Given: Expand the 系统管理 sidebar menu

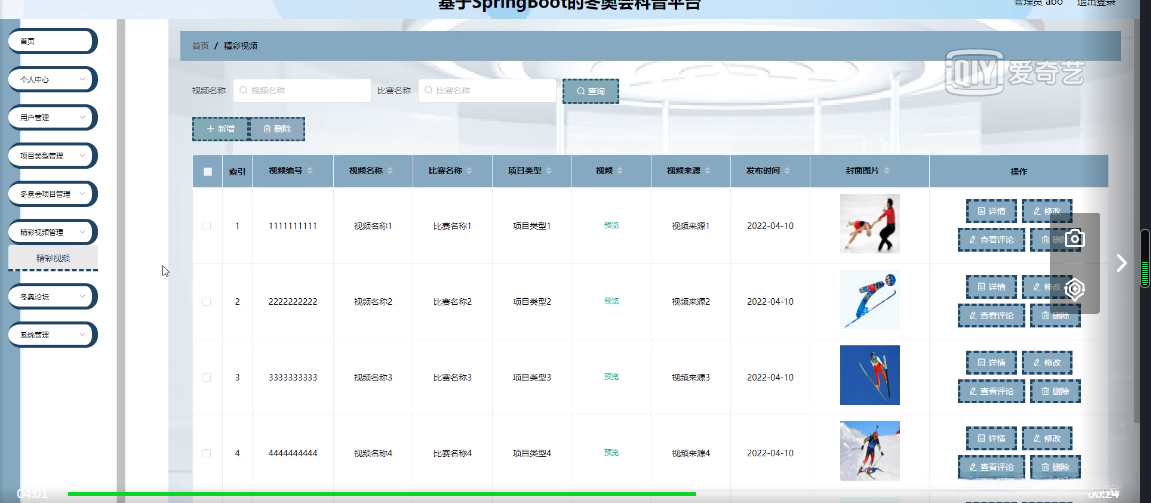Looking at the screenshot, I should tap(52, 335).
